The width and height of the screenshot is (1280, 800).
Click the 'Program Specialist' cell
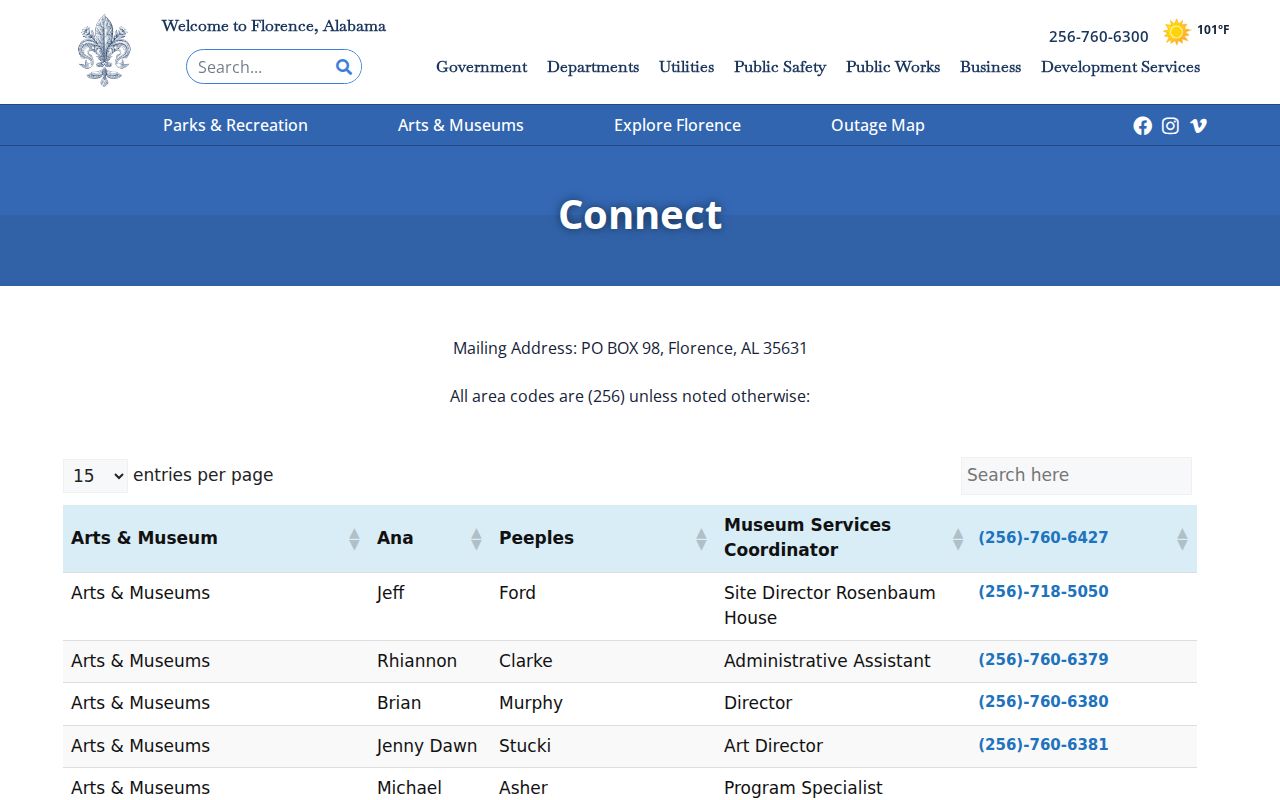(x=843, y=788)
